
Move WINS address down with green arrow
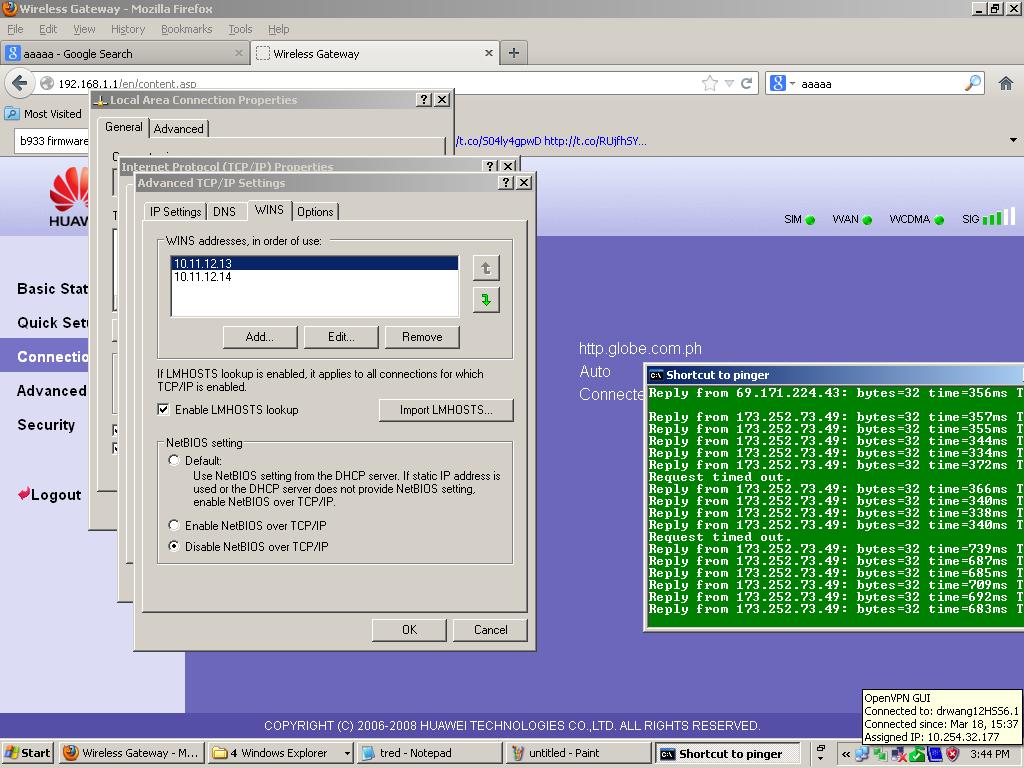coord(486,300)
